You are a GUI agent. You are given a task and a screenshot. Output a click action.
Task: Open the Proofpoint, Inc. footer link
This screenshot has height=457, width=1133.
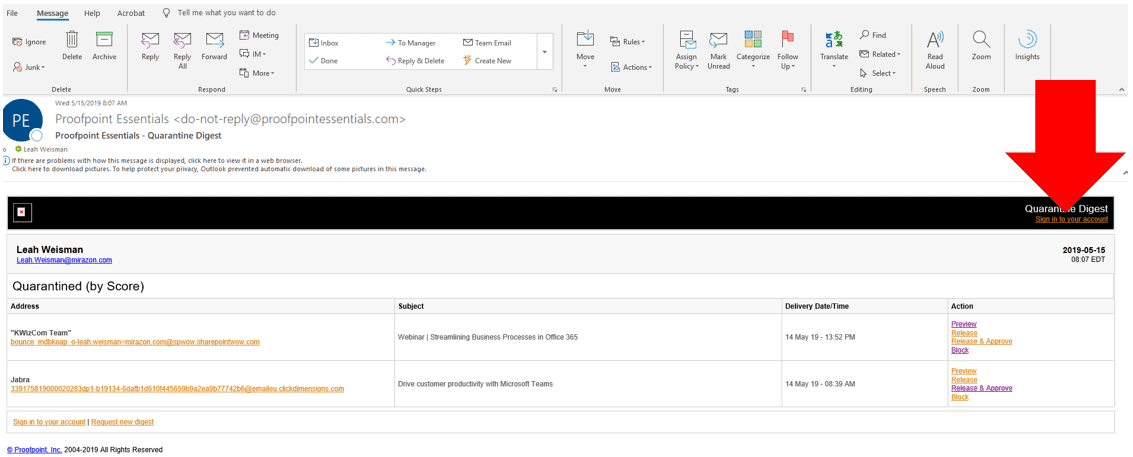[x=35, y=450]
